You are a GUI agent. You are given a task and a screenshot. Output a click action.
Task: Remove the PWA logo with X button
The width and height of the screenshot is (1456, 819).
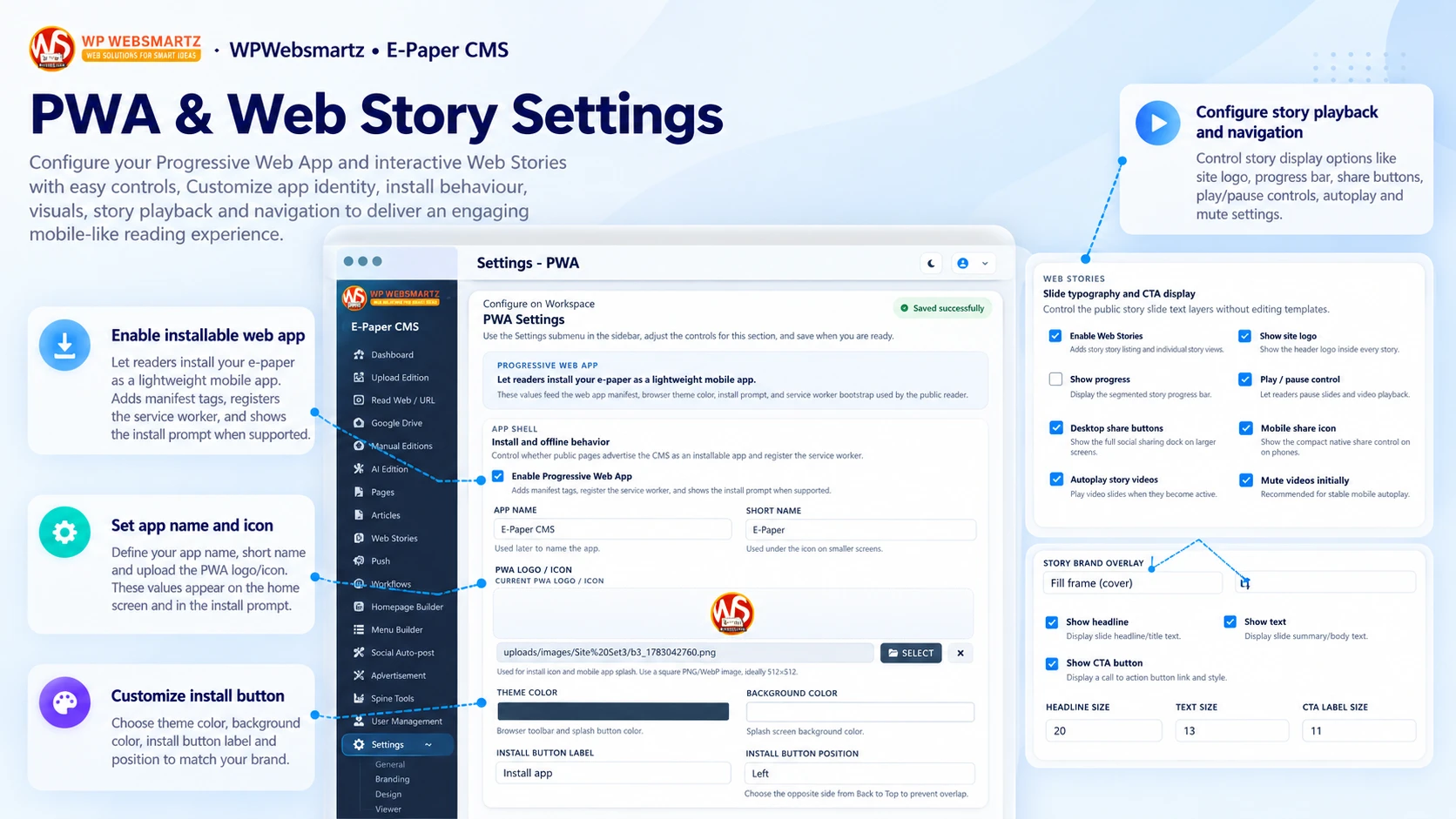pos(961,653)
